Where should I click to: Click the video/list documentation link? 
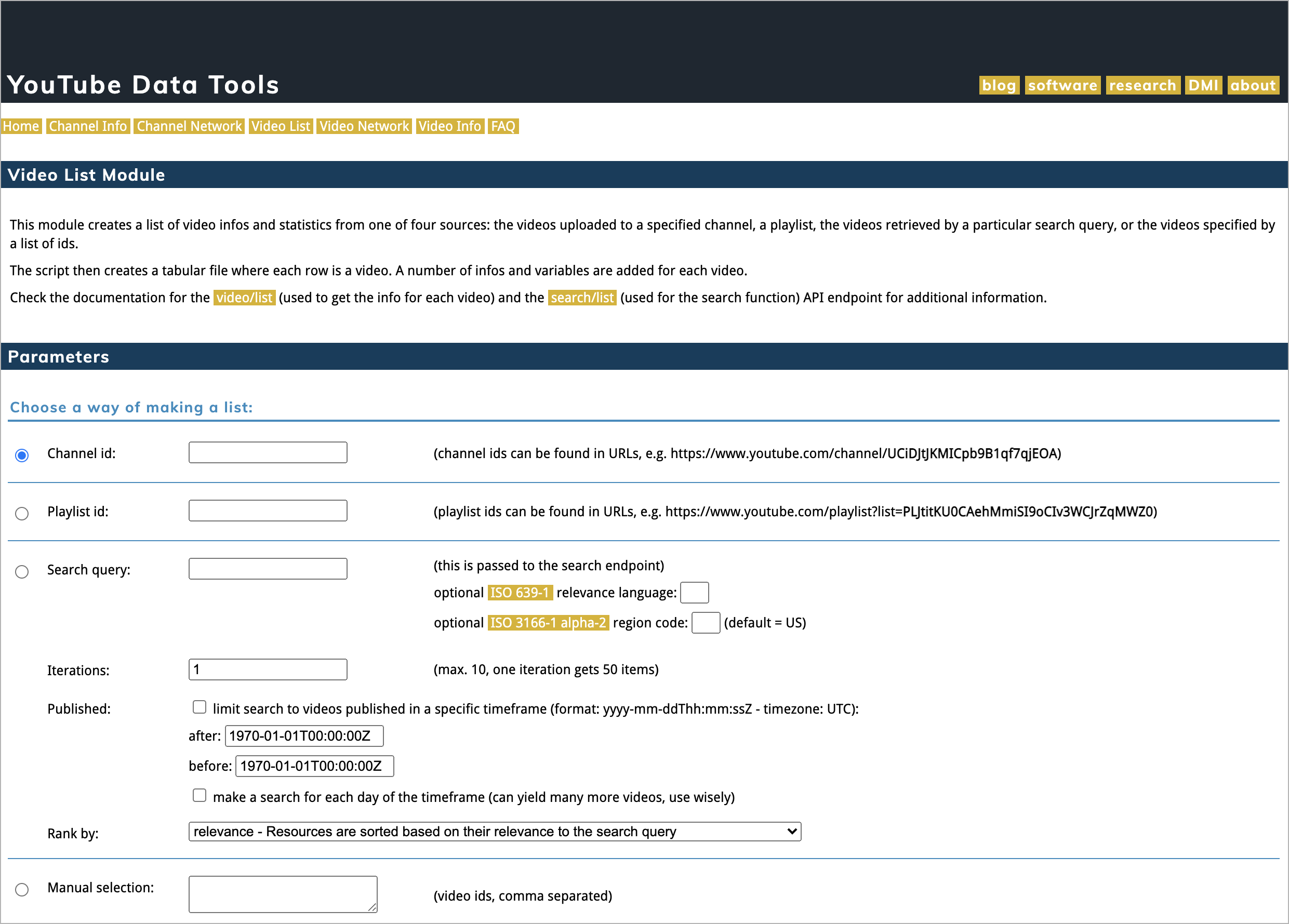[244, 298]
